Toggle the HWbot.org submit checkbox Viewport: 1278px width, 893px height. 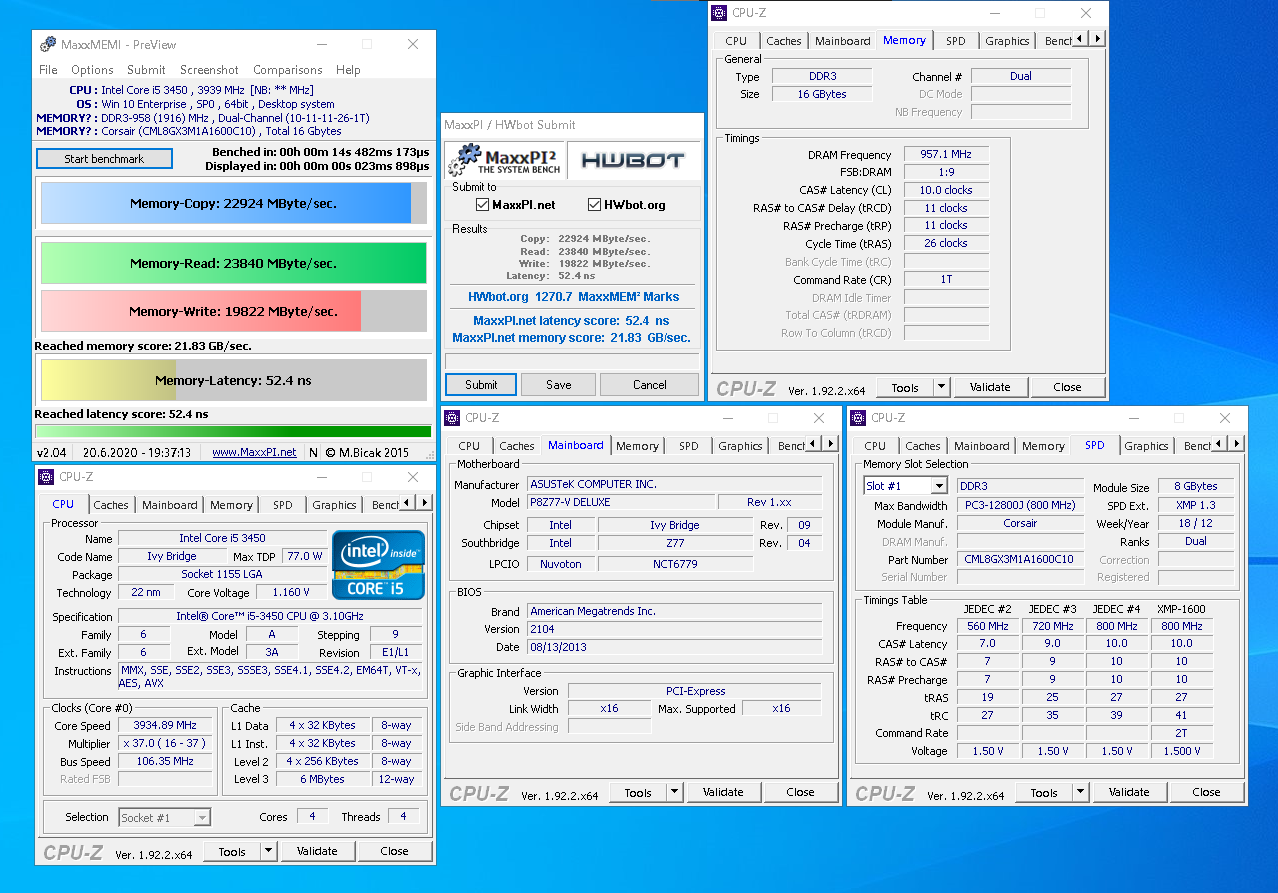595,205
